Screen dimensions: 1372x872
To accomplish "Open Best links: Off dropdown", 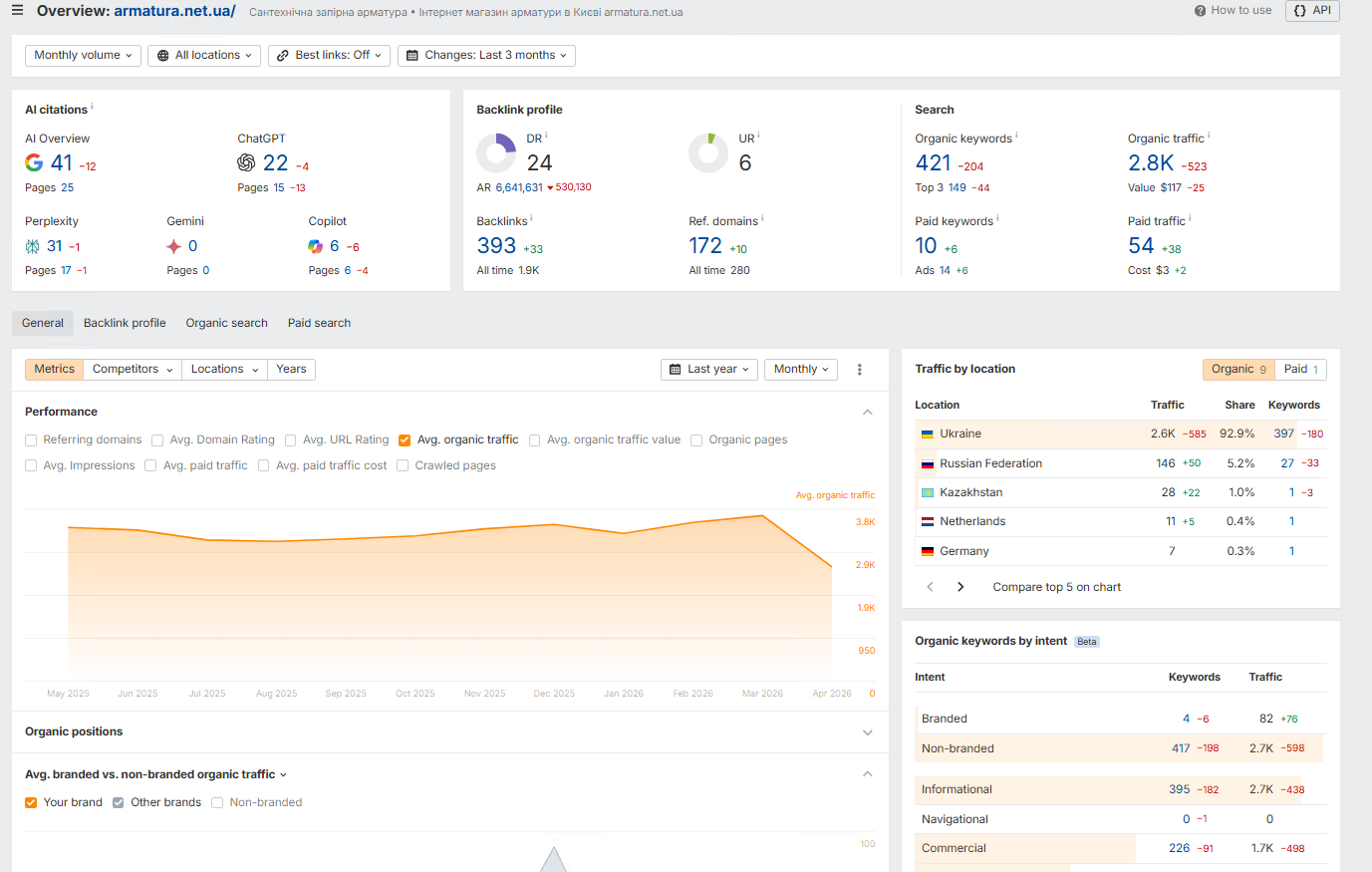I will 329,56.
